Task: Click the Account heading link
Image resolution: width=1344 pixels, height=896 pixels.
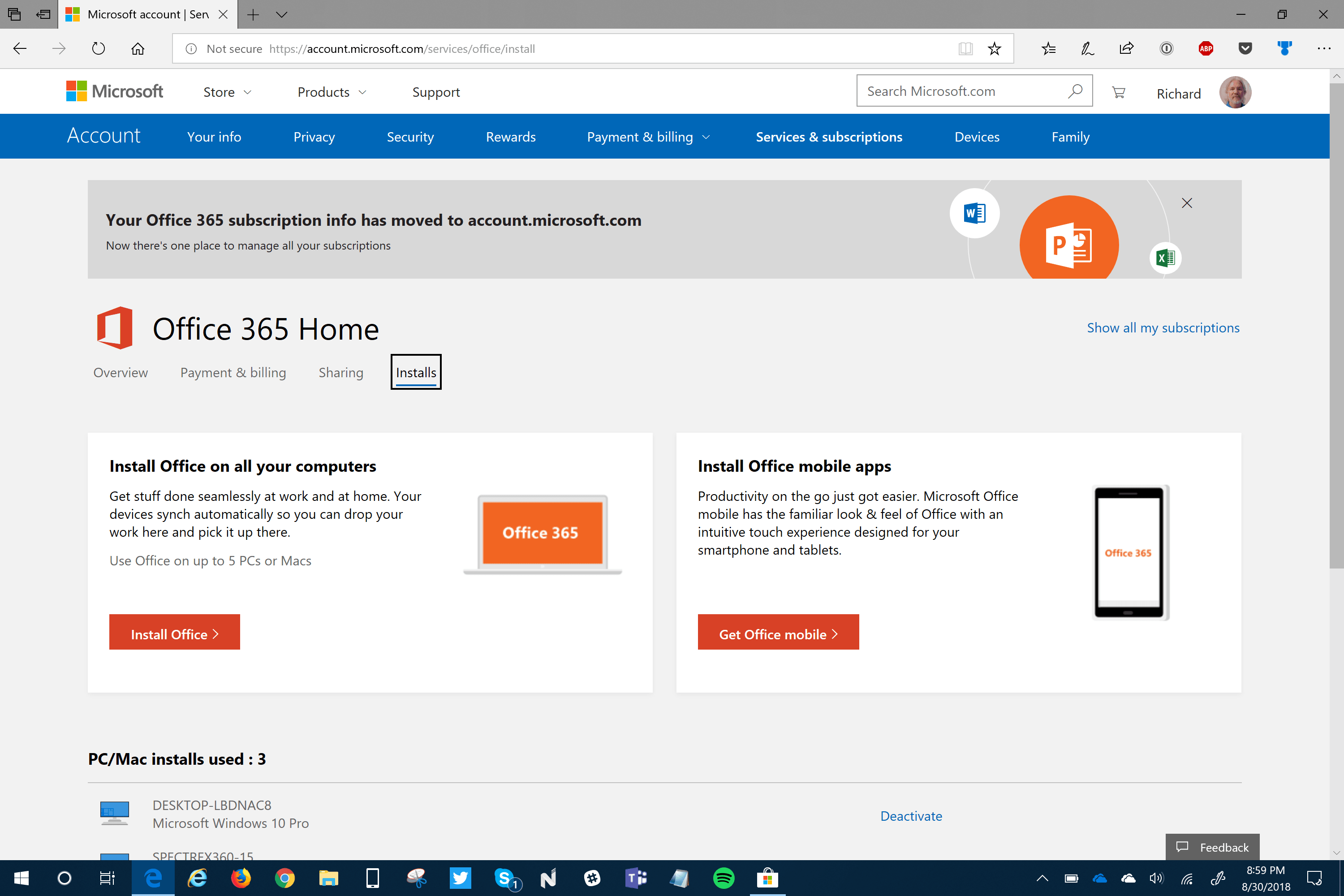Action: [103, 135]
